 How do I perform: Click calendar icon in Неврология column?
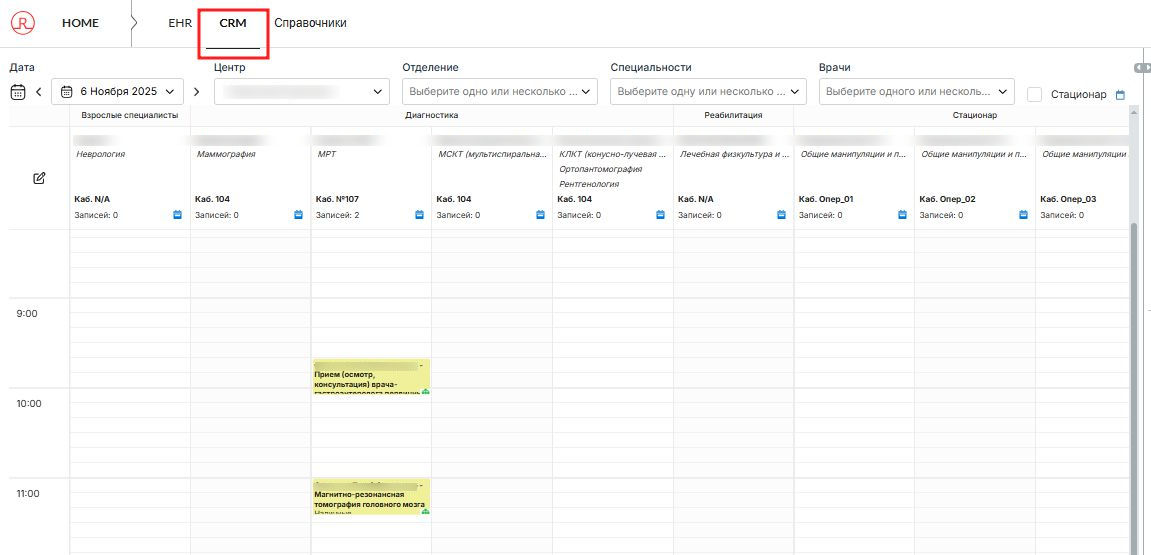tap(177, 215)
